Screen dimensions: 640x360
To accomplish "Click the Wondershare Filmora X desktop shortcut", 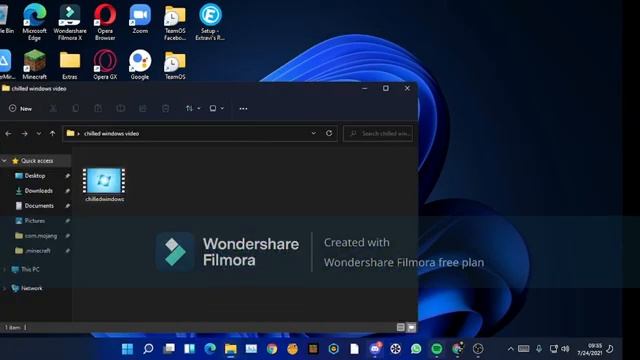I will [70, 22].
